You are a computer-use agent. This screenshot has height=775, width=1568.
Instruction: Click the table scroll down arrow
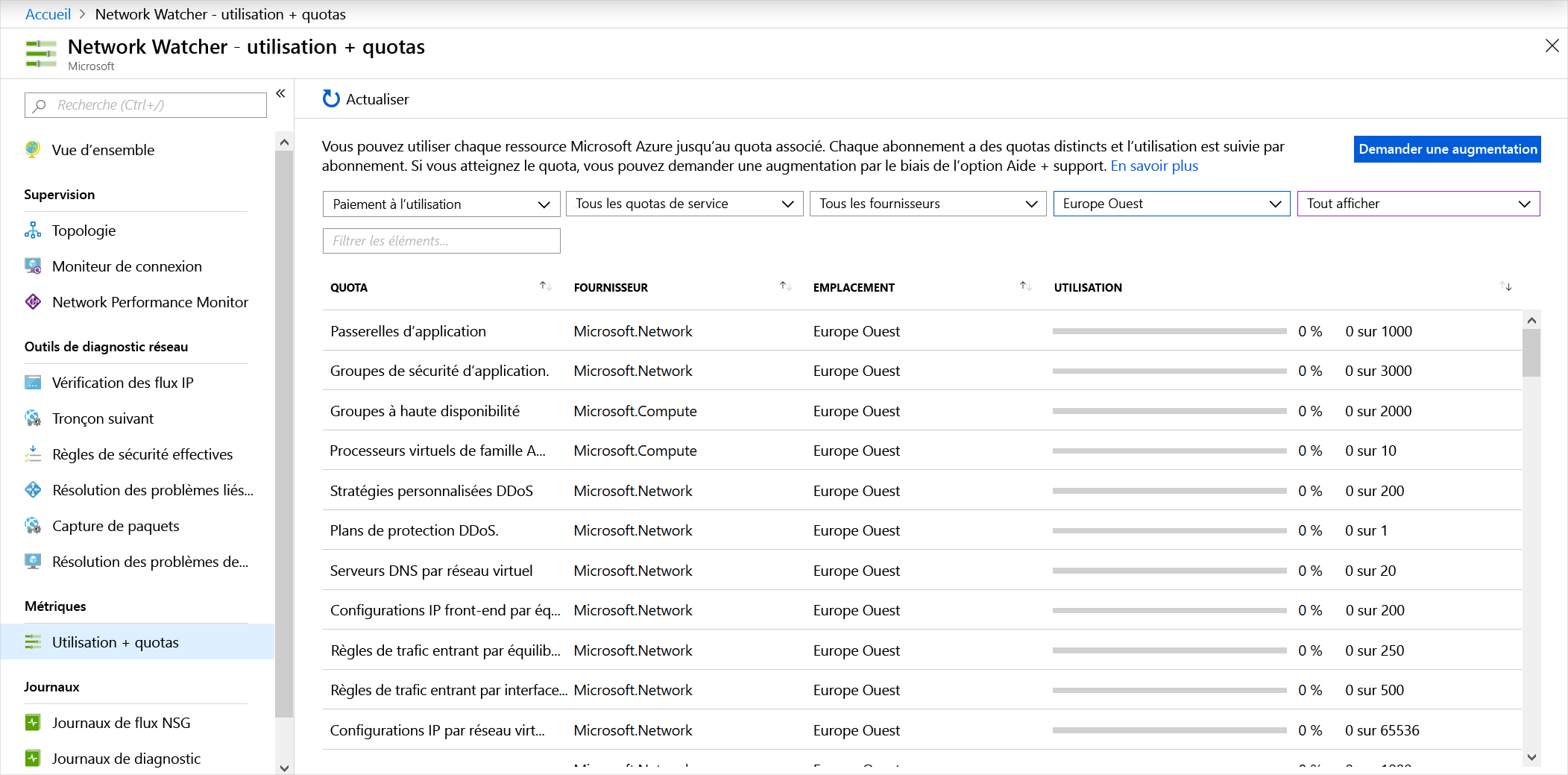(x=1531, y=758)
